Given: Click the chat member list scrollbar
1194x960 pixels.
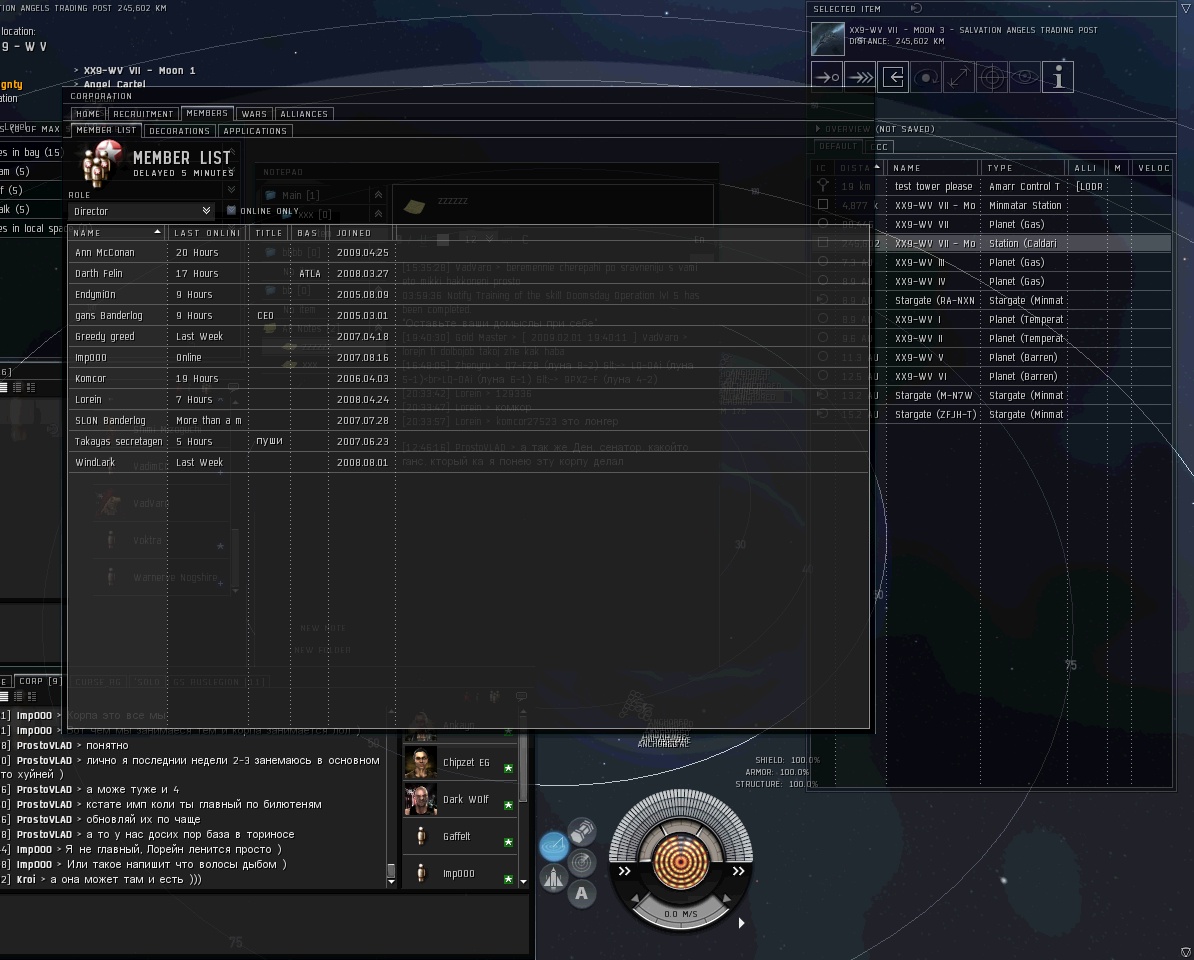Looking at the screenshot, I should [523, 761].
